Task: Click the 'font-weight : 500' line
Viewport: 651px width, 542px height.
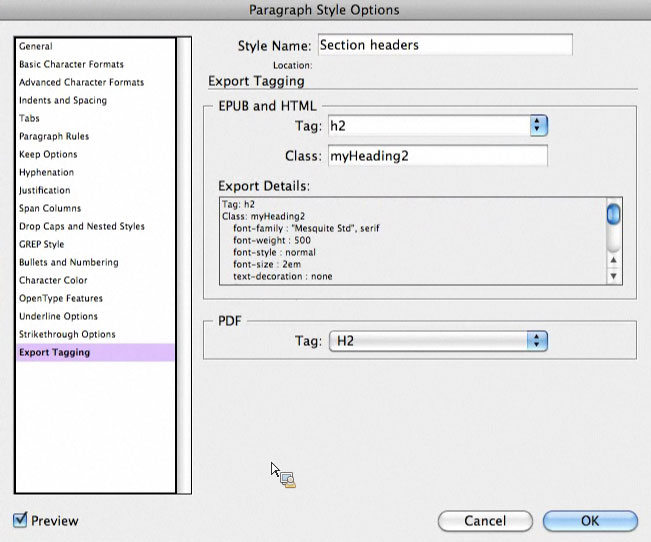Action: tap(272, 240)
